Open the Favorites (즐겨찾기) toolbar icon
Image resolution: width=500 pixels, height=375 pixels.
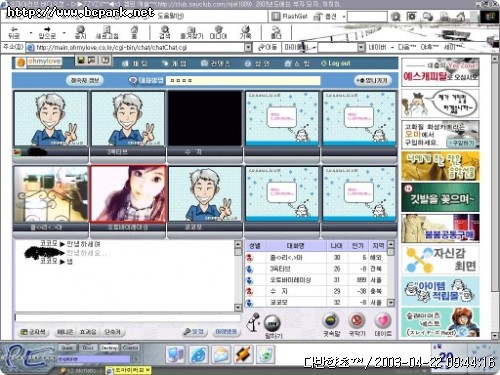pyautogui.click(x=191, y=32)
